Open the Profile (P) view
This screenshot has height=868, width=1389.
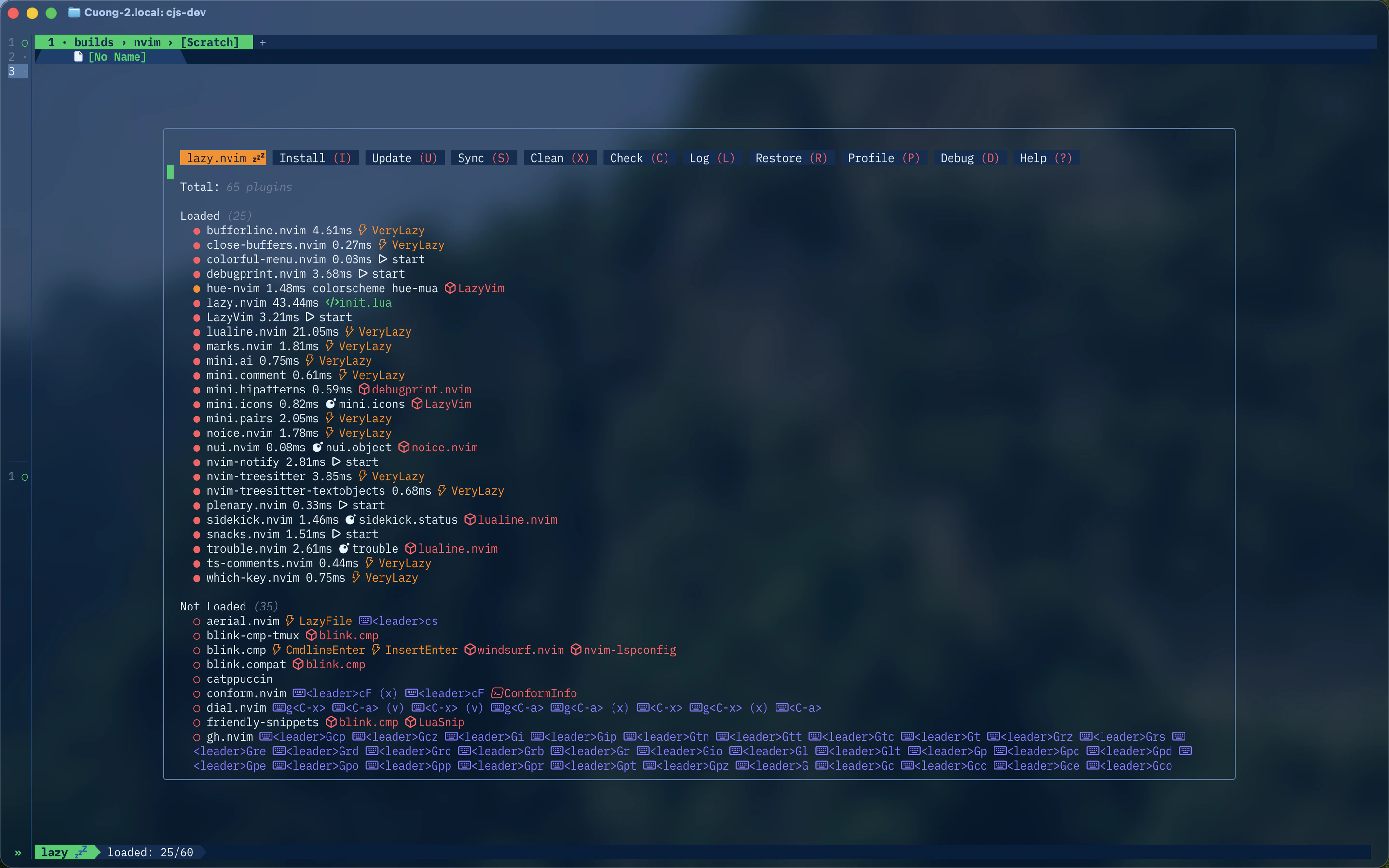884,158
